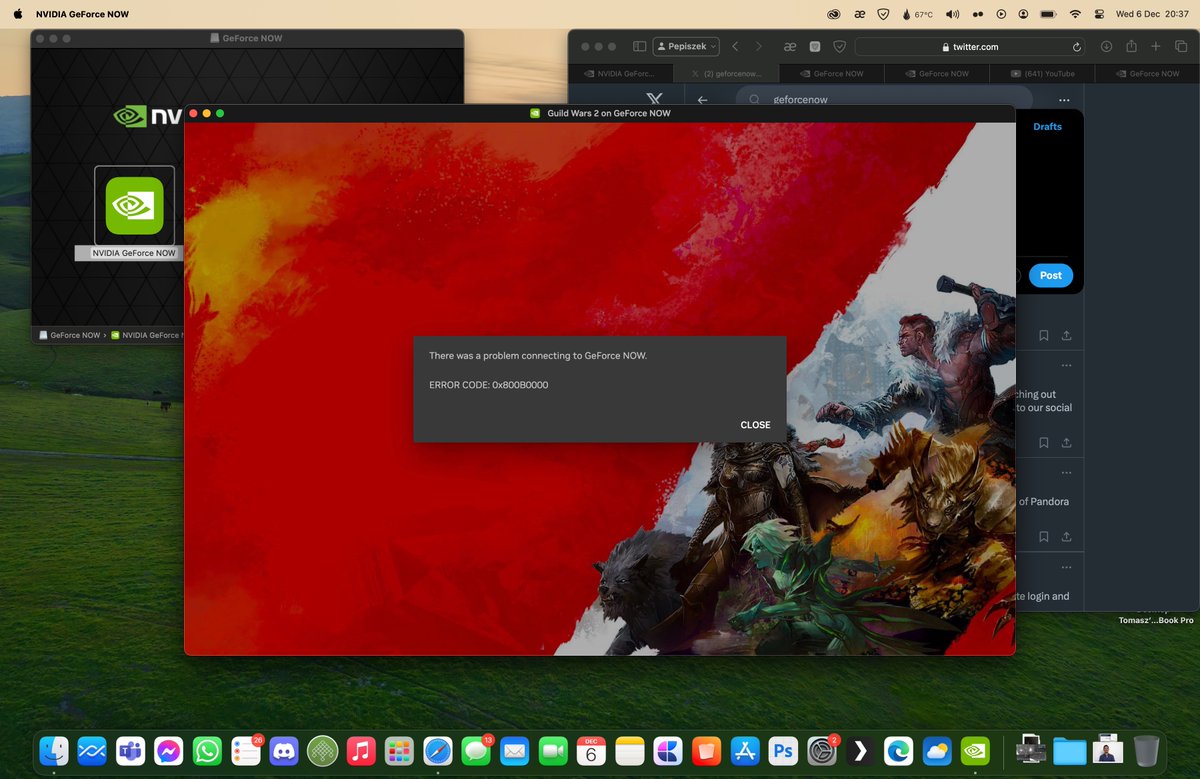Click the 'GeForce NOW' path item in Finder
This screenshot has width=1200, height=779.
coord(69,335)
